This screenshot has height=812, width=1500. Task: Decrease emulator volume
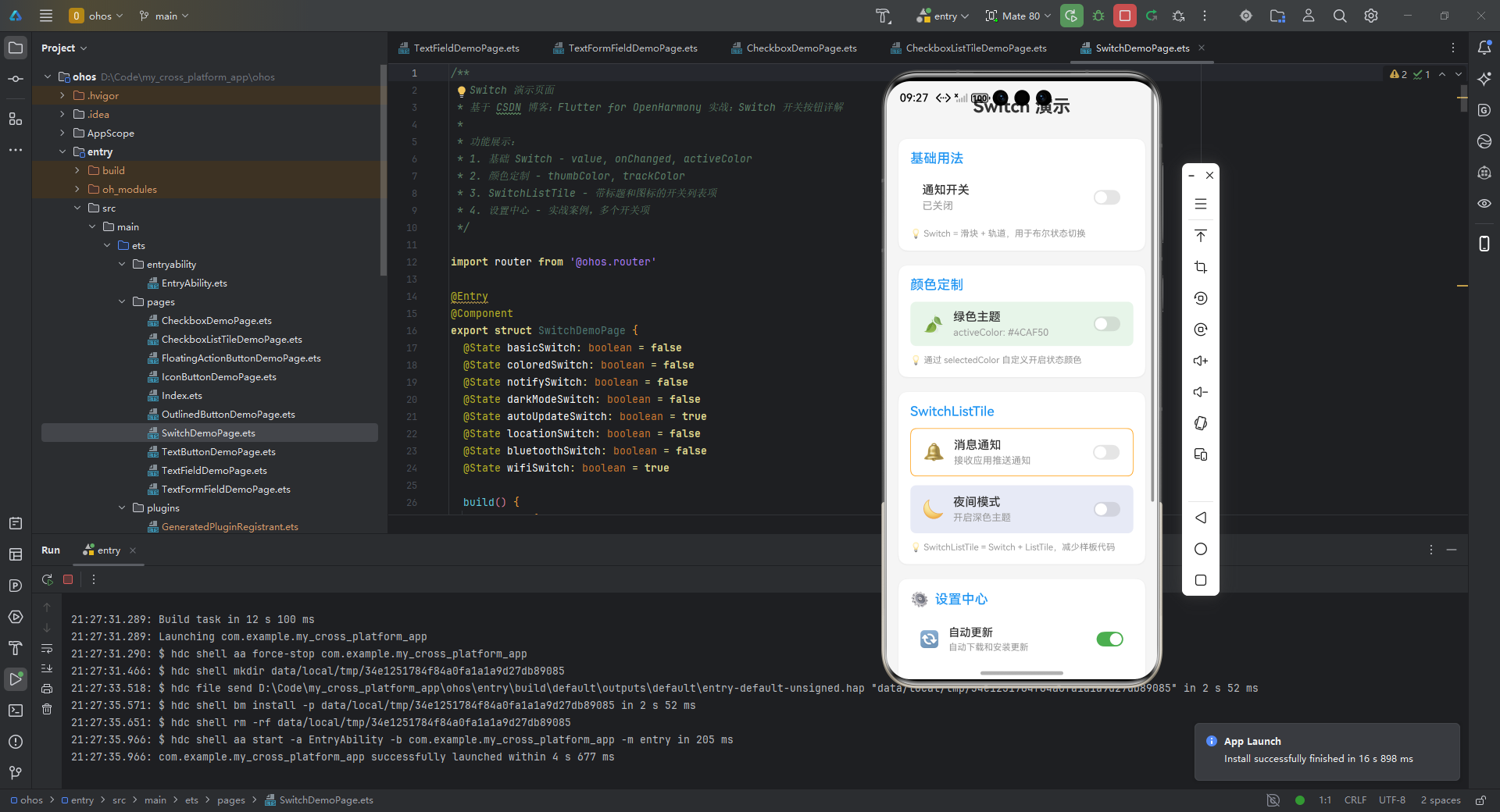pyautogui.click(x=1201, y=392)
